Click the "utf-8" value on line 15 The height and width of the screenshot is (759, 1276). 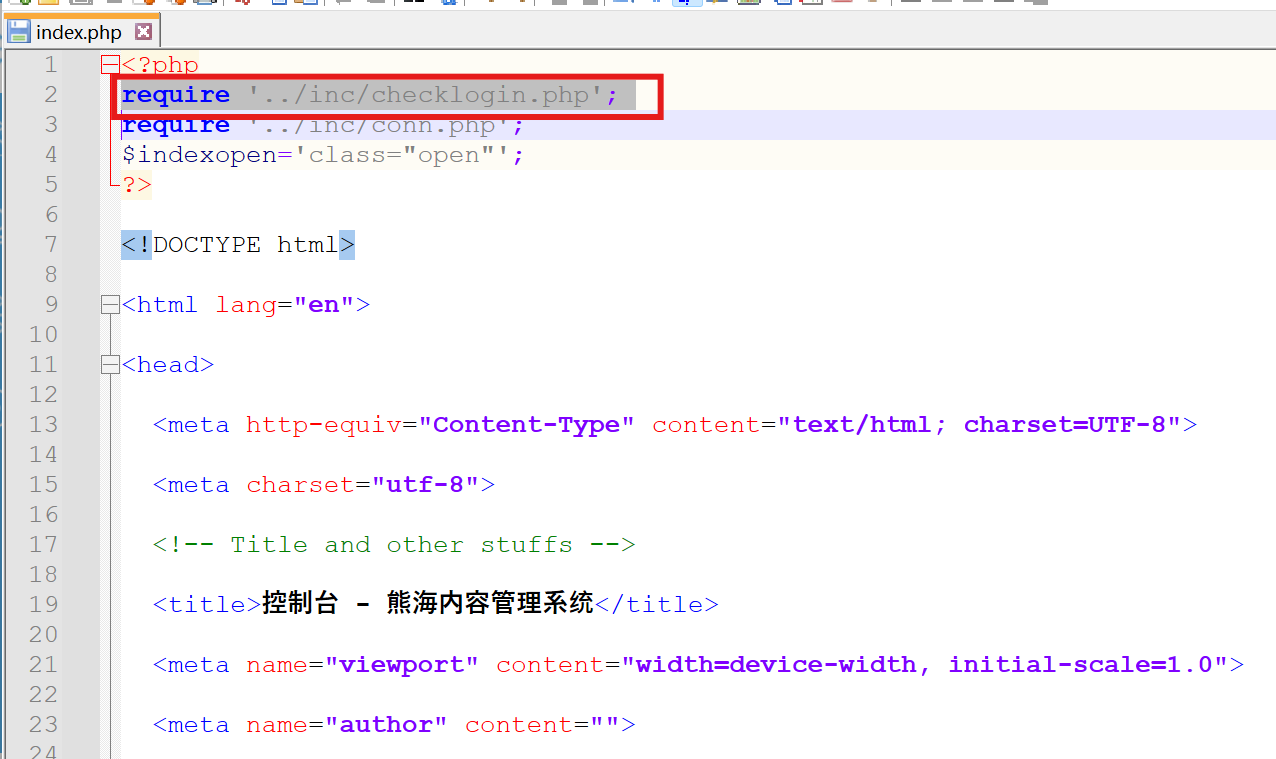(426, 485)
